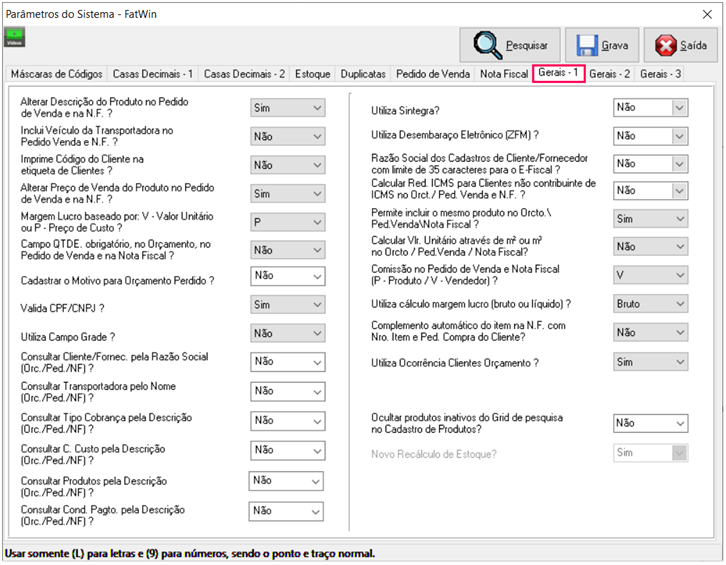Switch to the Casas Decimais - 1 tab
The width and height of the screenshot is (726, 565).
[x=153, y=74]
